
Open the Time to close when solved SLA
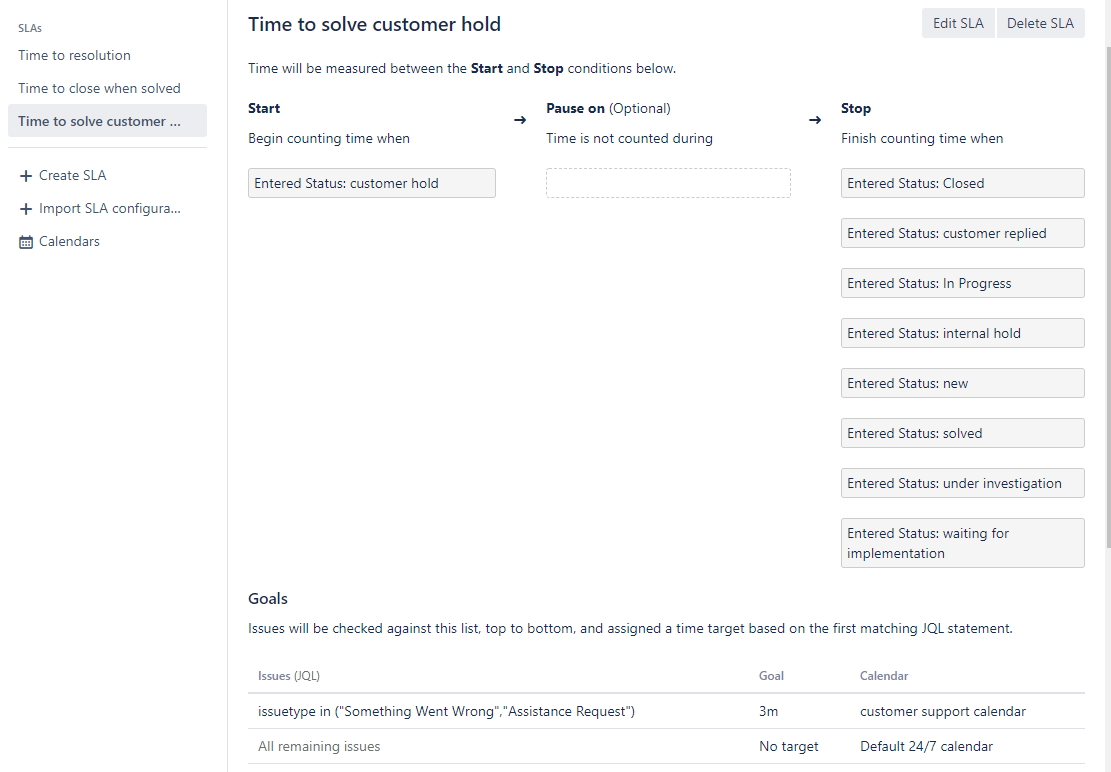click(99, 89)
